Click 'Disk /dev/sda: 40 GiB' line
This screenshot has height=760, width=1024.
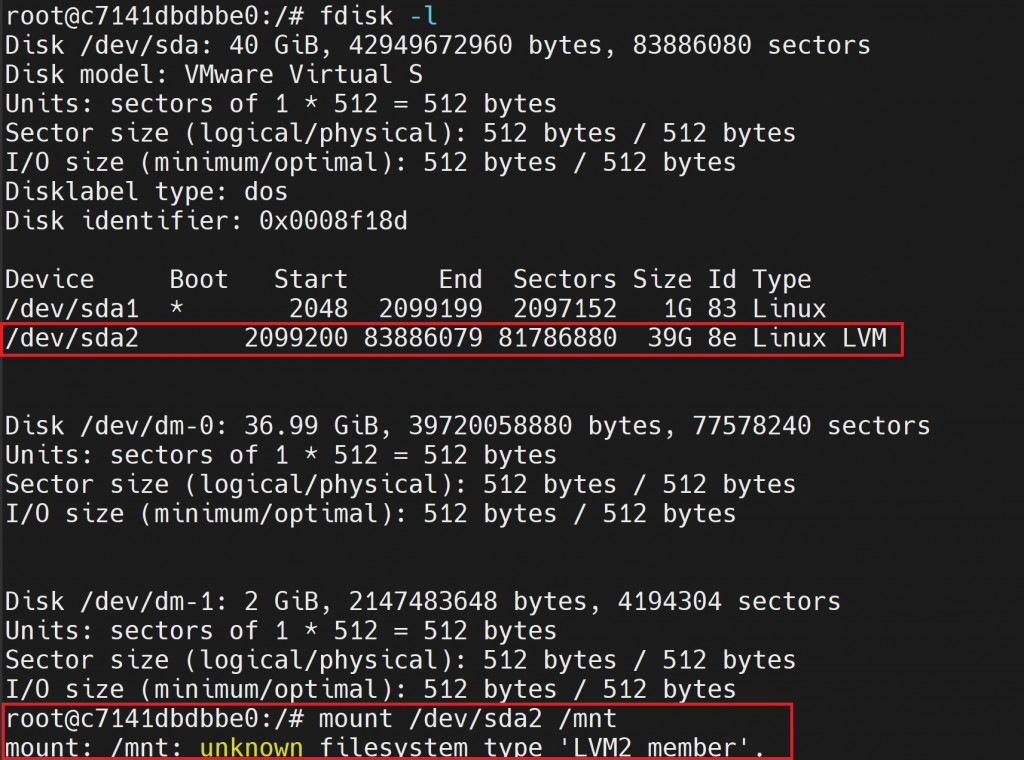[x=438, y=45]
